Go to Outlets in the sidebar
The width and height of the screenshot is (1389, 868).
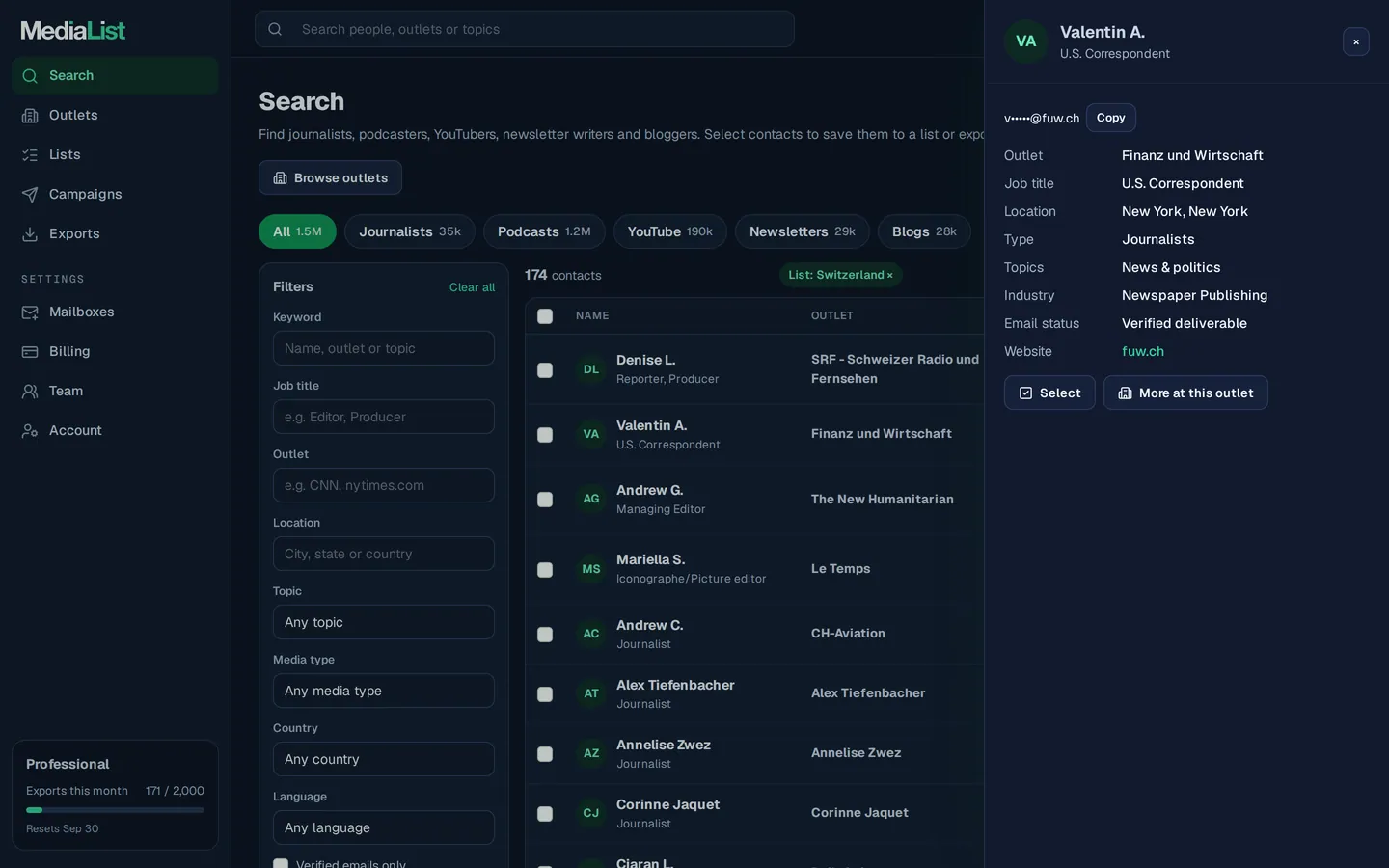115,115
